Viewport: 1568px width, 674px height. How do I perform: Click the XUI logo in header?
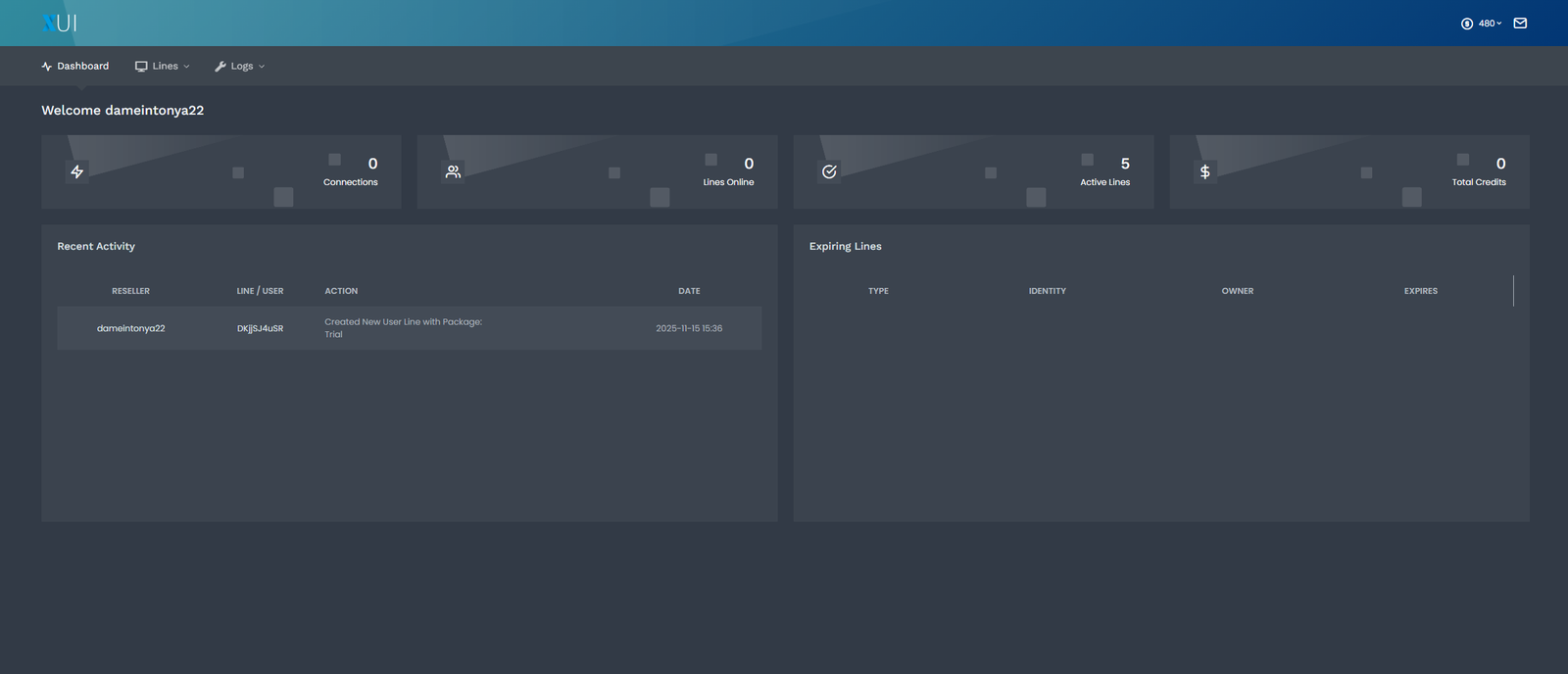point(60,23)
